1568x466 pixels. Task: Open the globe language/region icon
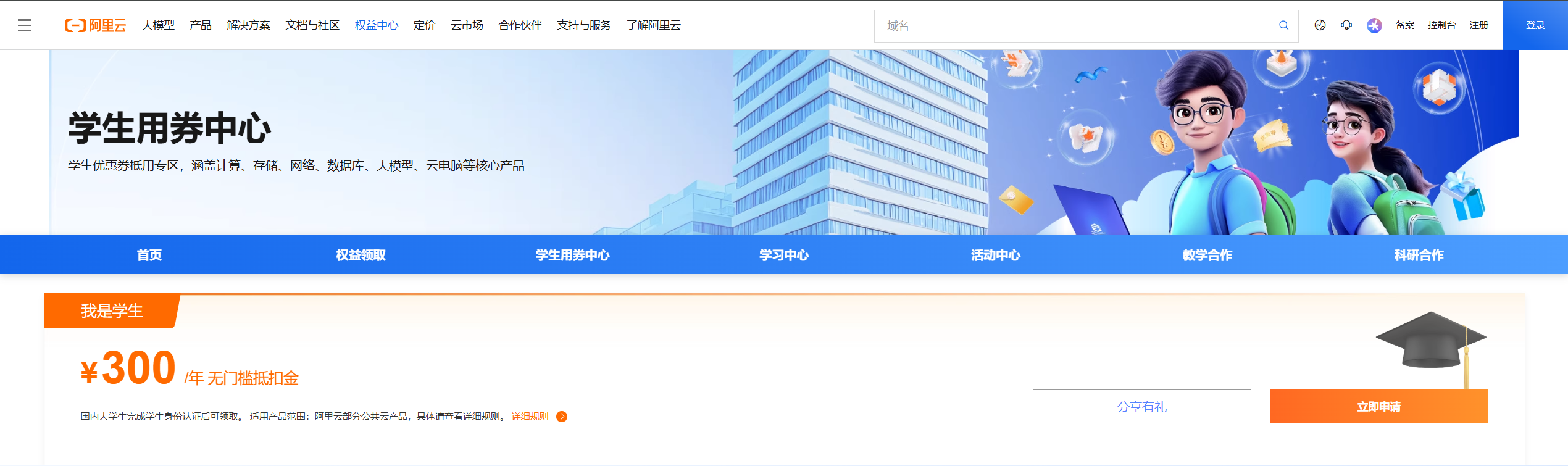coord(1320,25)
